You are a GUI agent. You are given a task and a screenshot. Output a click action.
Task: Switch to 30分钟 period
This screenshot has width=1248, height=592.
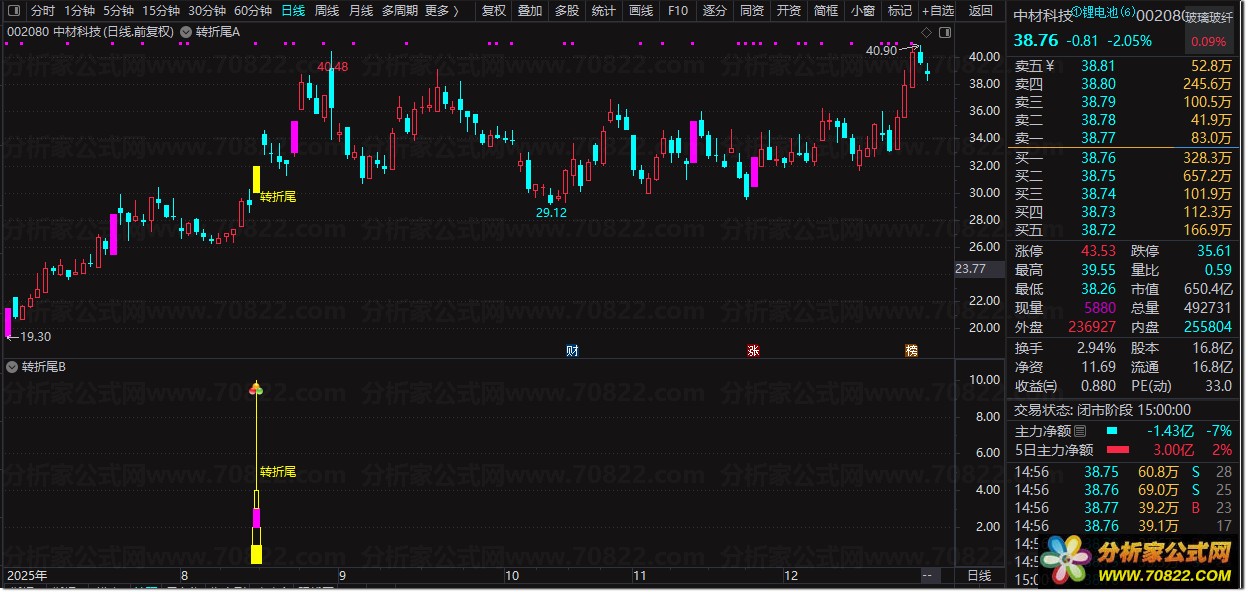[x=207, y=11]
